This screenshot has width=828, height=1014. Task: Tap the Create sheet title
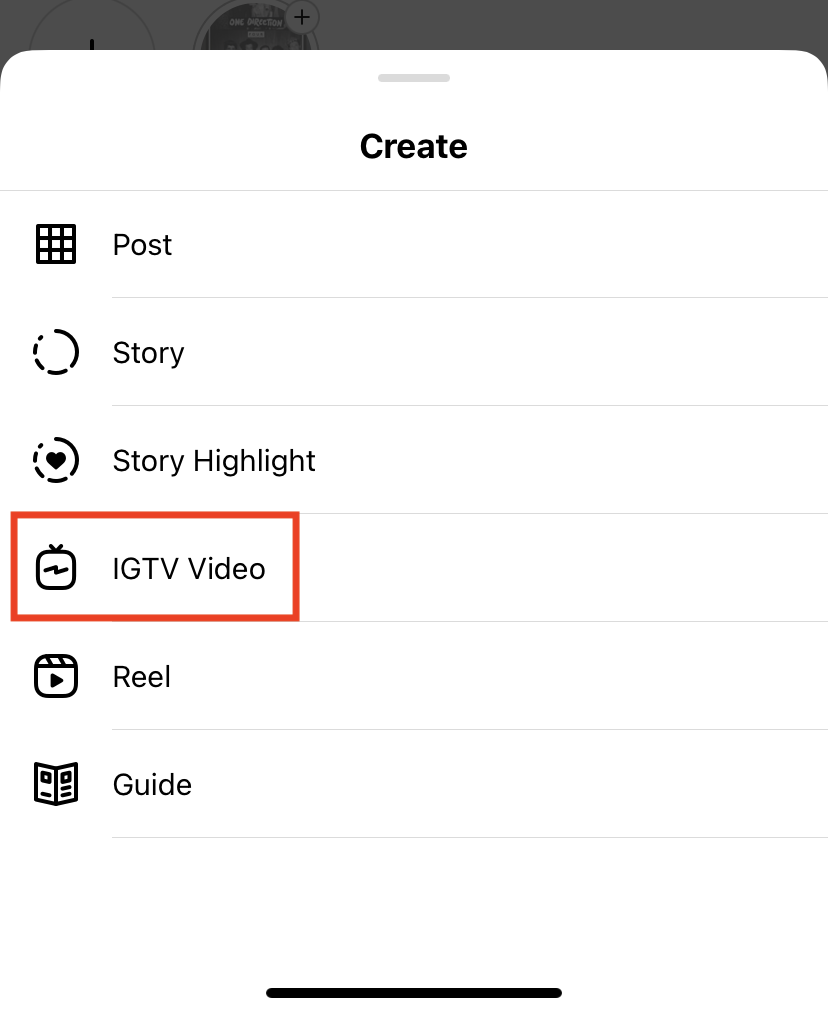(414, 146)
